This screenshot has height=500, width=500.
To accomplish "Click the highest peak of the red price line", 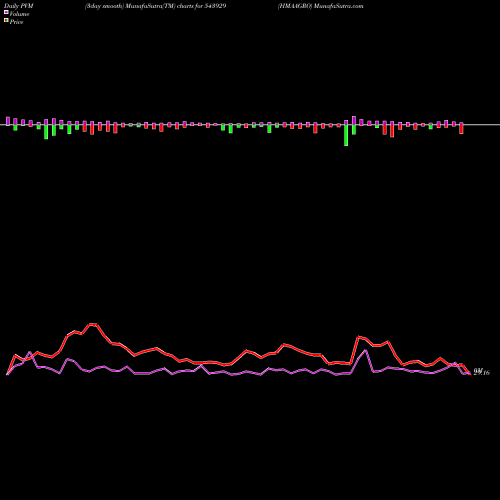I will click(x=93, y=324).
